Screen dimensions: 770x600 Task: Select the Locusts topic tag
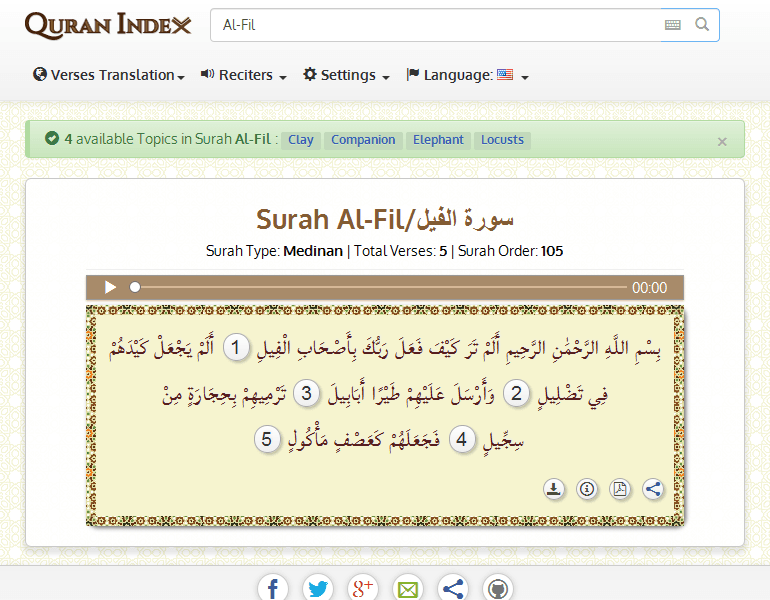(502, 140)
